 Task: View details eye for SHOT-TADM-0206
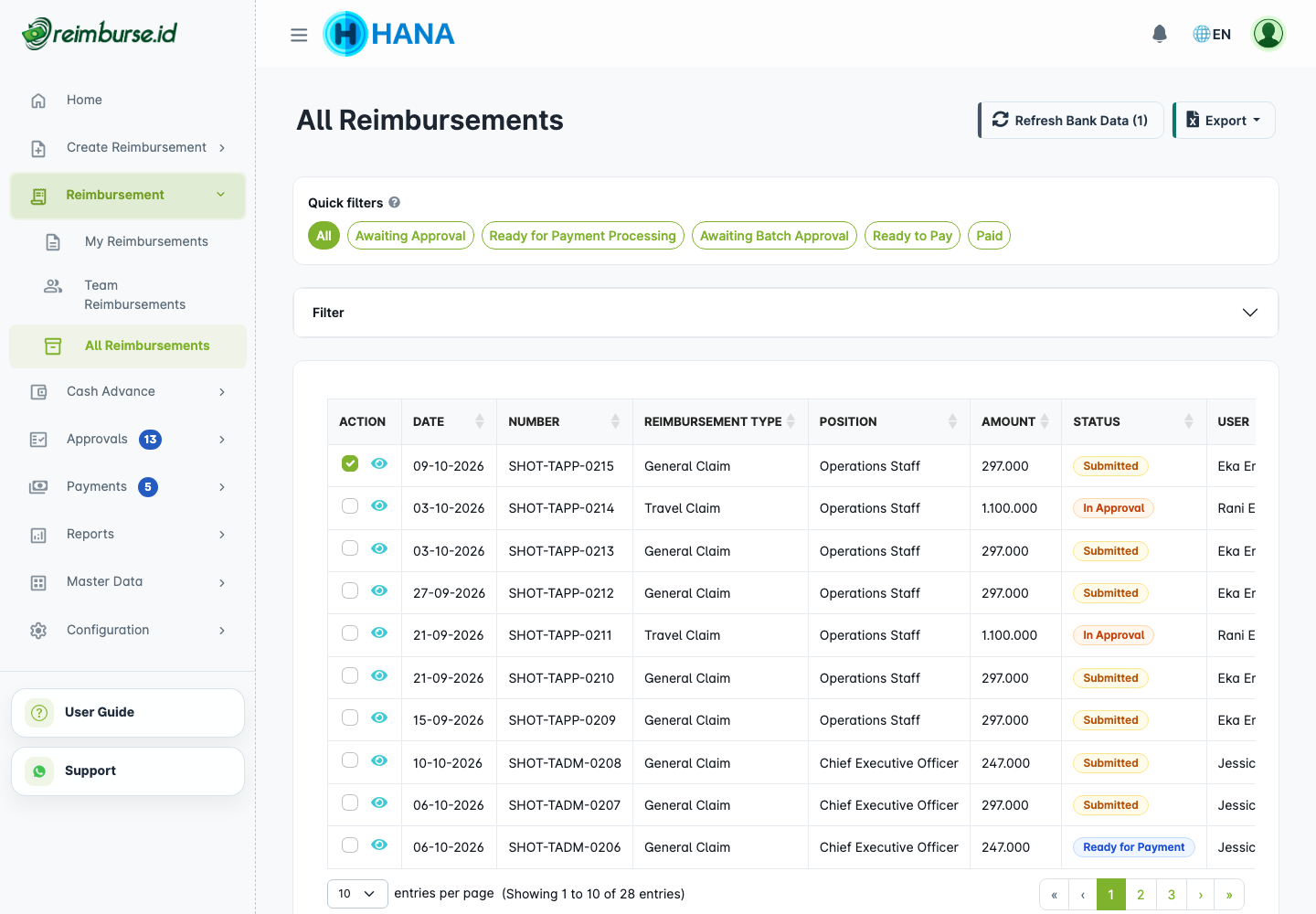pos(379,845)
